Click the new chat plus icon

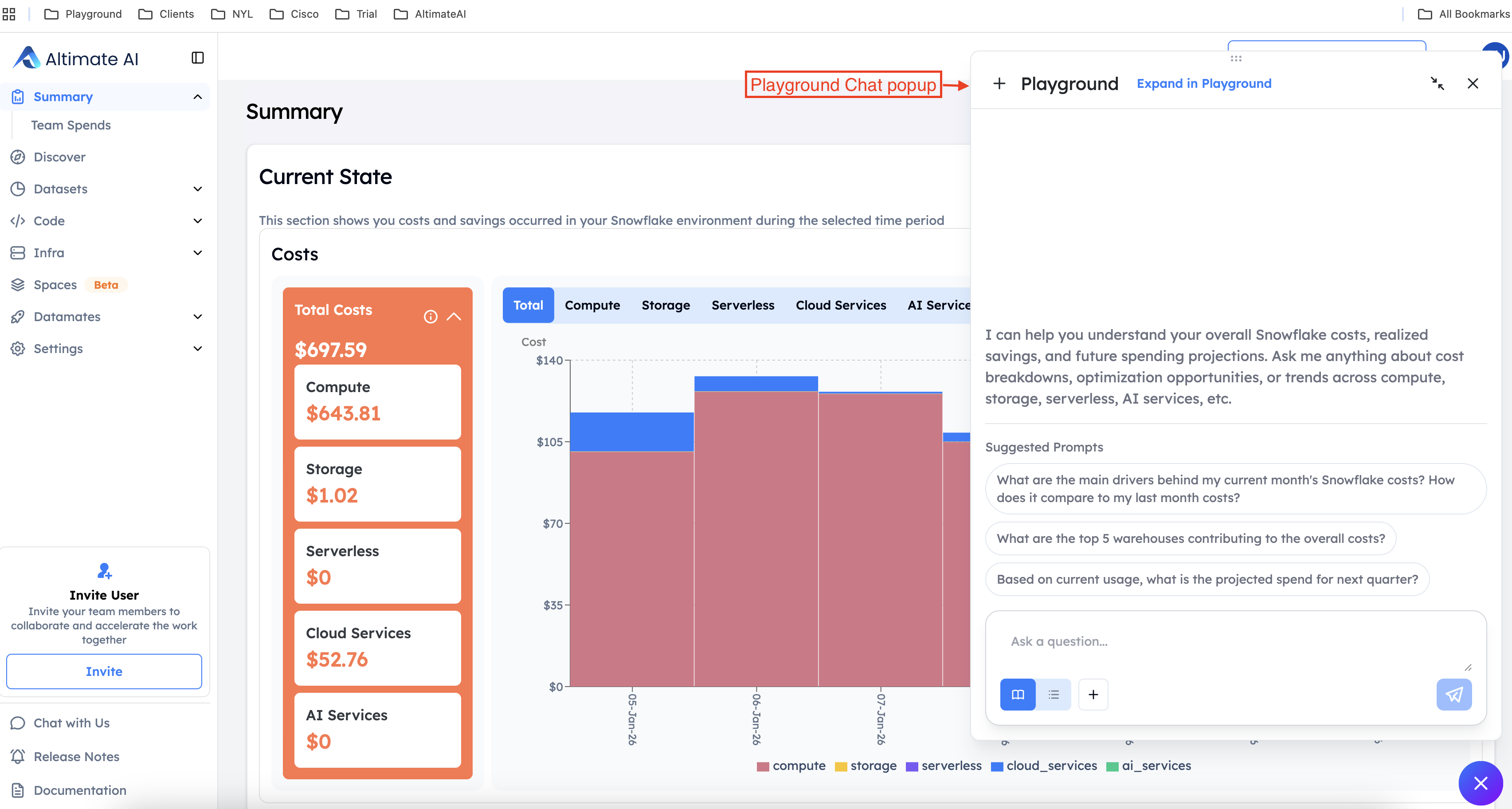point(999,83)
